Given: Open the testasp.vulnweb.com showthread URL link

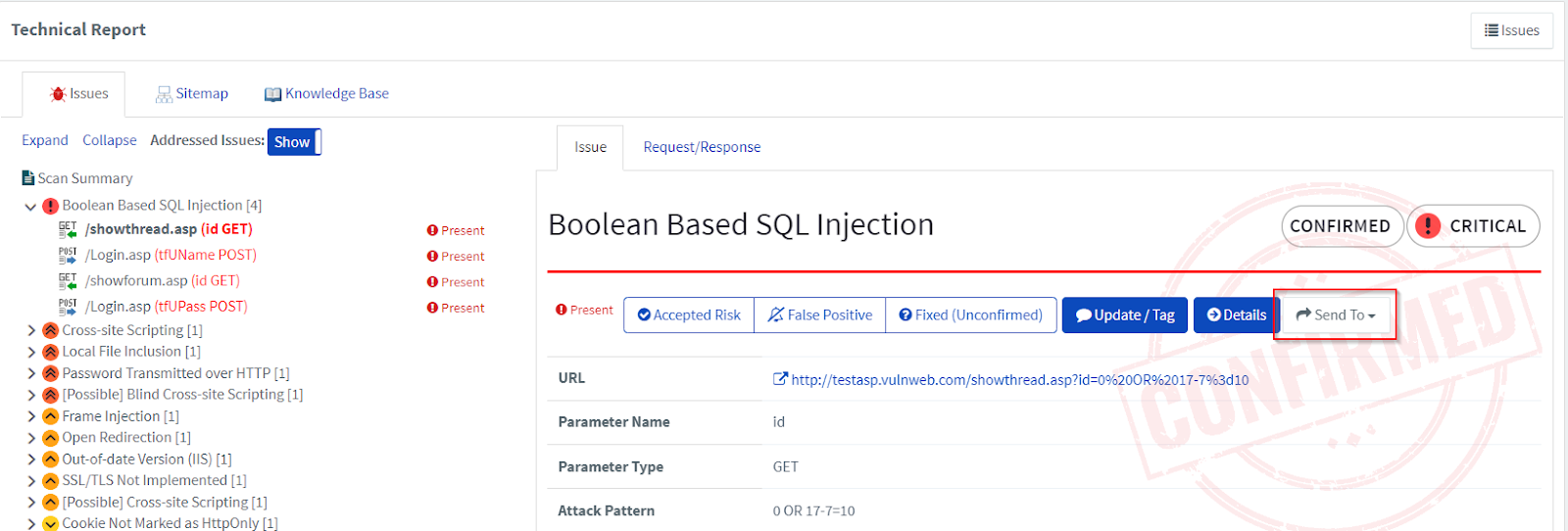Looking at the screenshot, I should tap(1020, 380).
